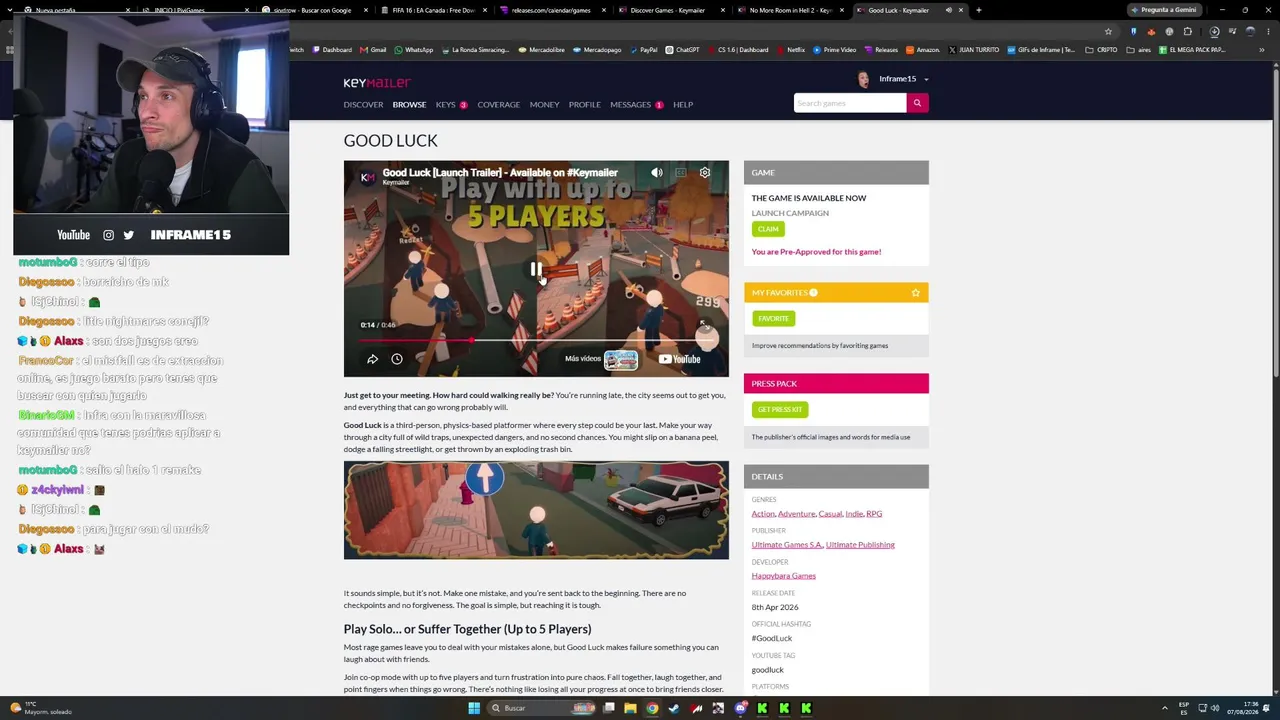The image size is (1280, 720).
Task: Open the Ultimate Games S.A. publisher link
Action: (787, 545)
